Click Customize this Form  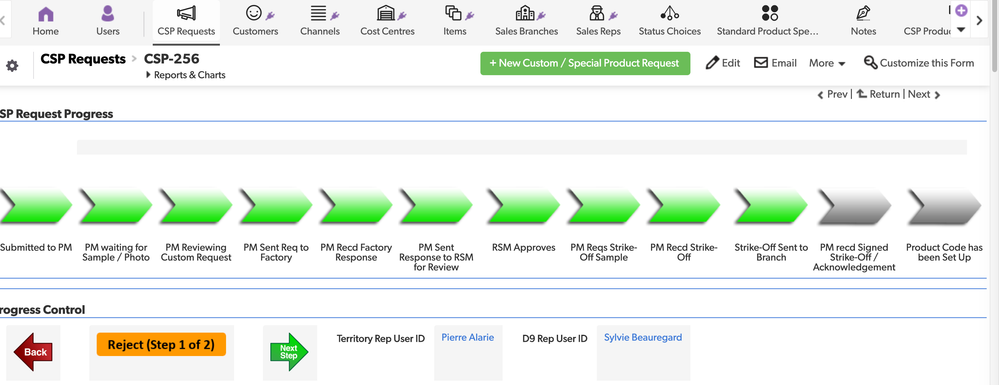919,63
